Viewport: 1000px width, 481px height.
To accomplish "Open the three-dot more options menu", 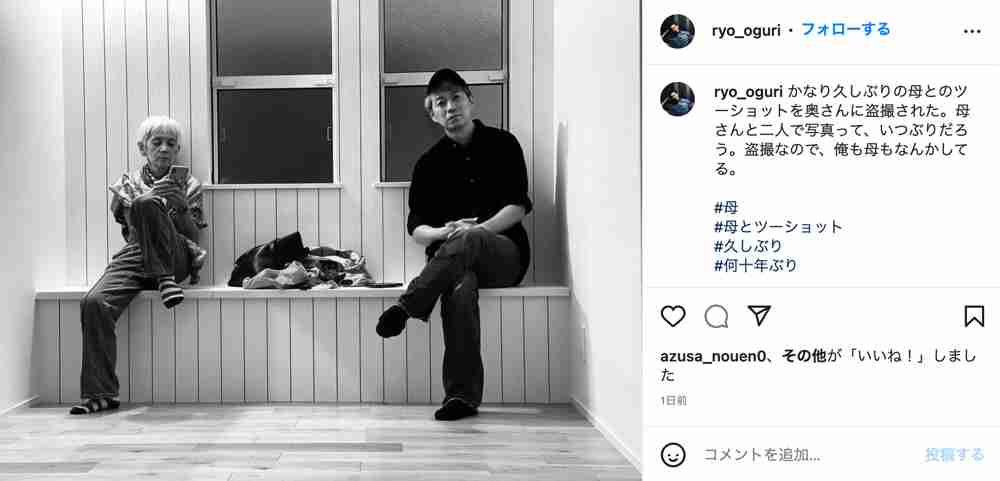I will 972,31.
